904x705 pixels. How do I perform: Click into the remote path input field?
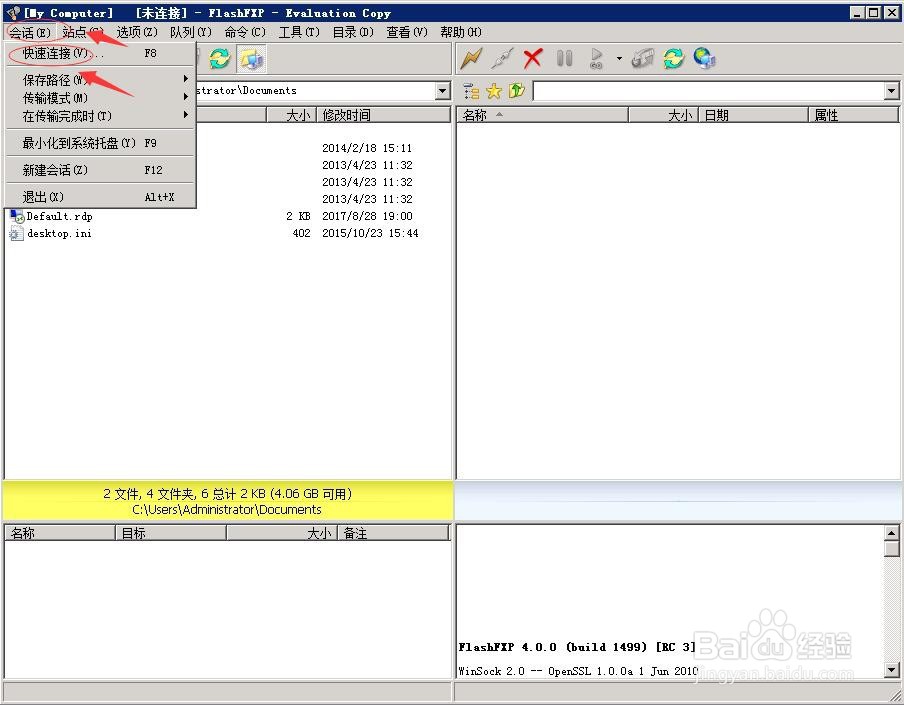point(709,91)
